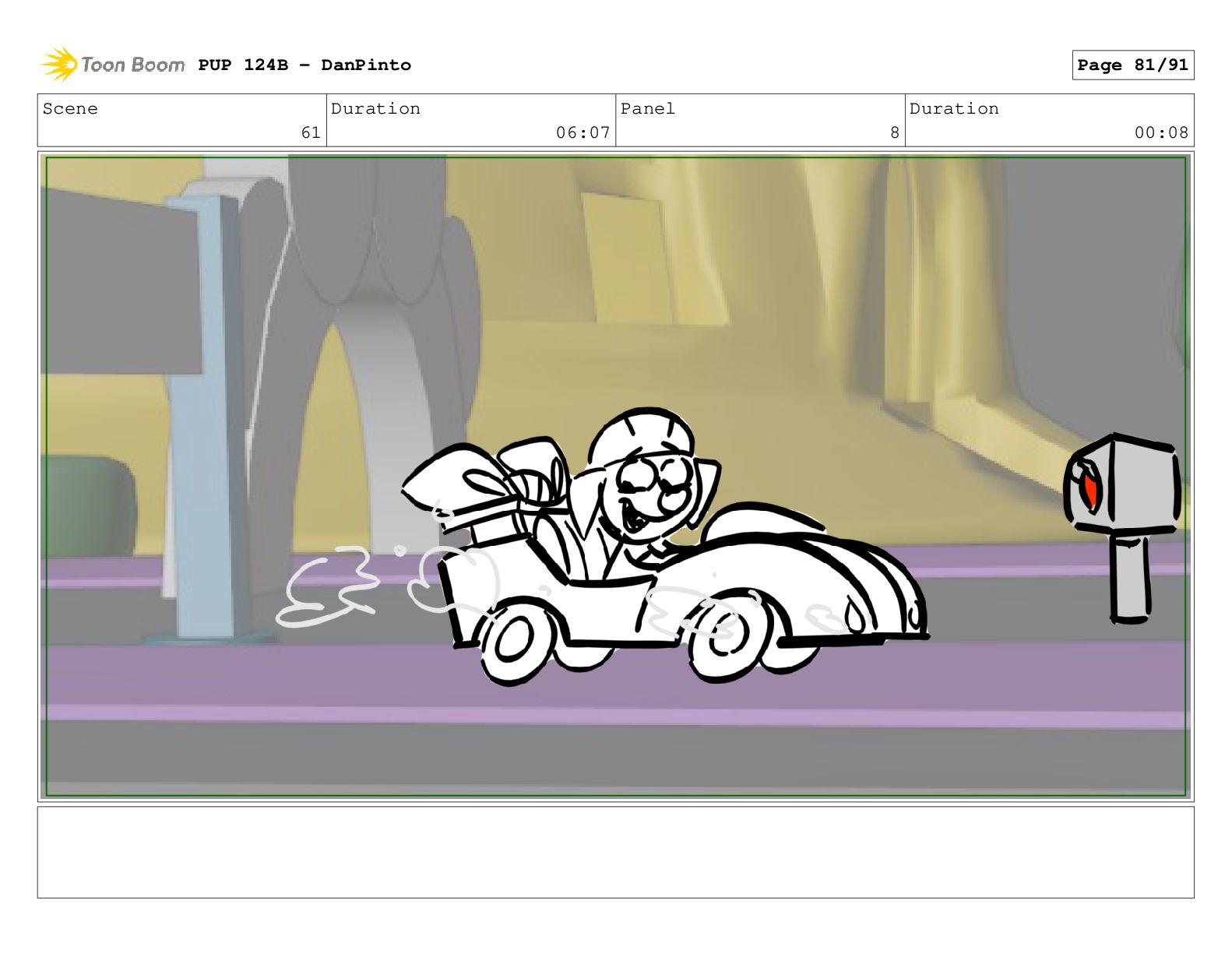Select the scene number '61'
1232x954 pixels.
point(311,132)
